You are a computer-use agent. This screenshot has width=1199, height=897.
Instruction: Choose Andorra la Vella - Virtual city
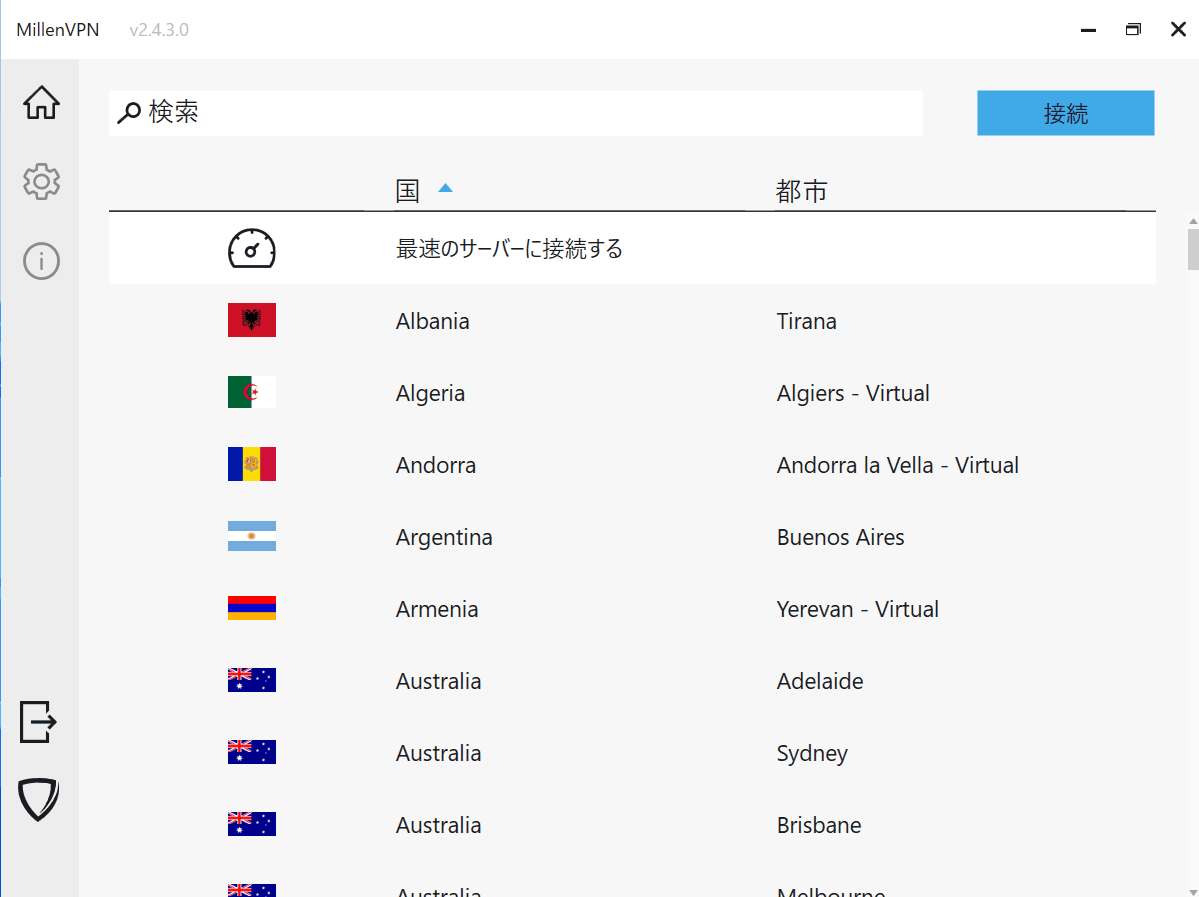(x=897, y=465)
